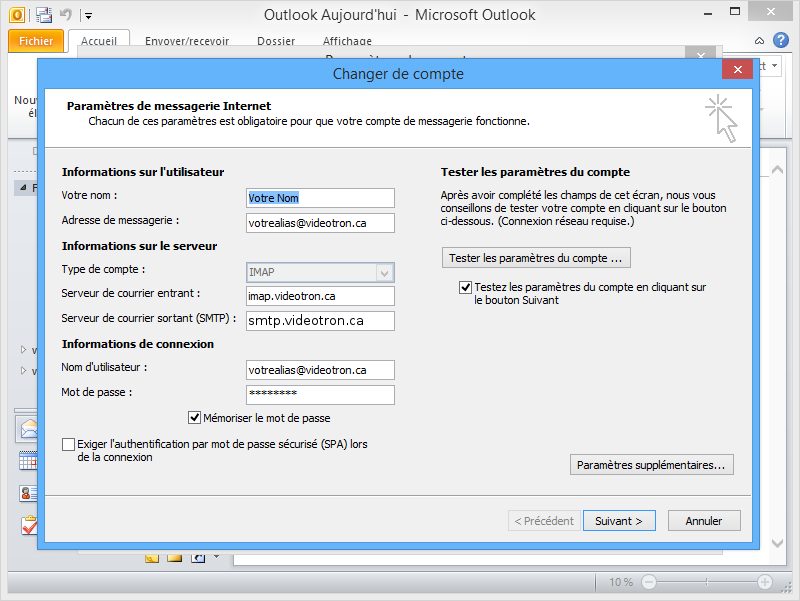Click the scroll up arrow in Outlook main window
This screenshot has width=800, height=601.
[778, 170]
